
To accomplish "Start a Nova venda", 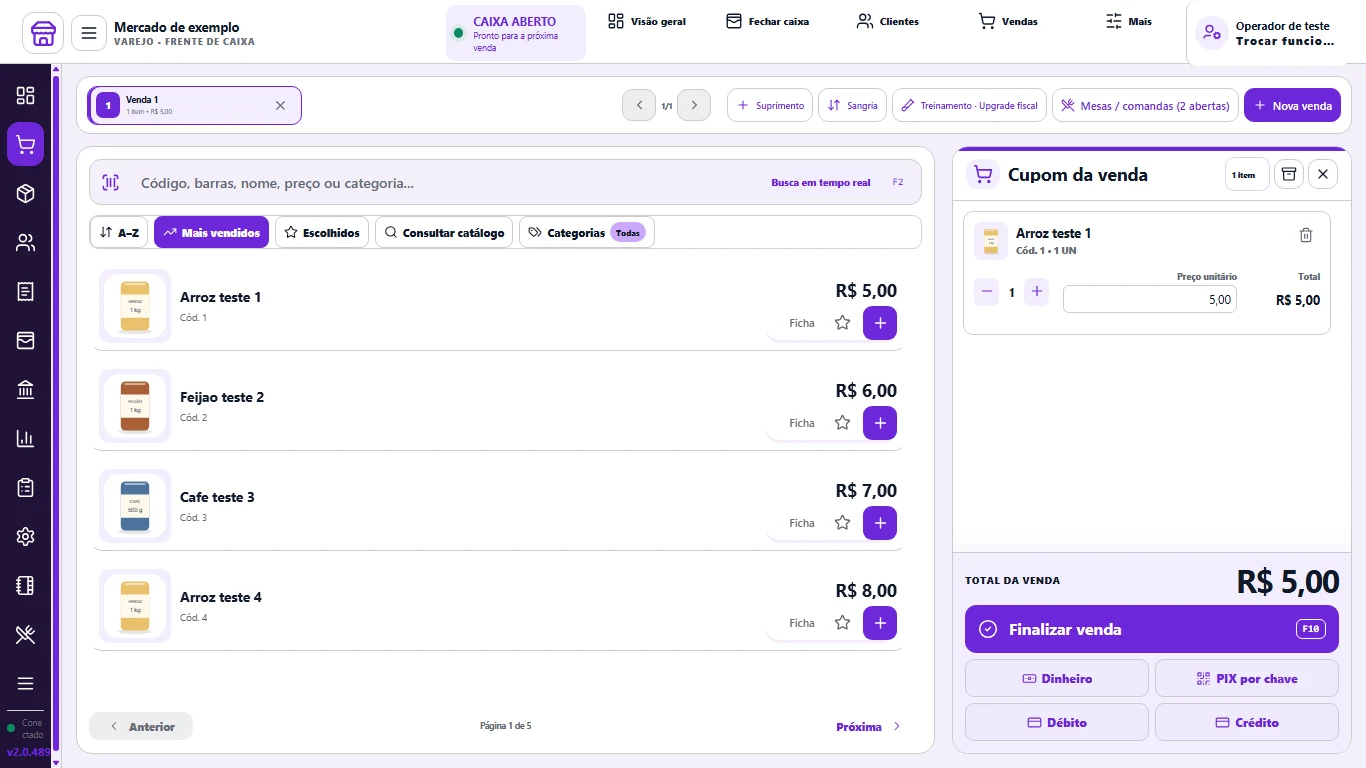I will click(x=1292, y=105).
